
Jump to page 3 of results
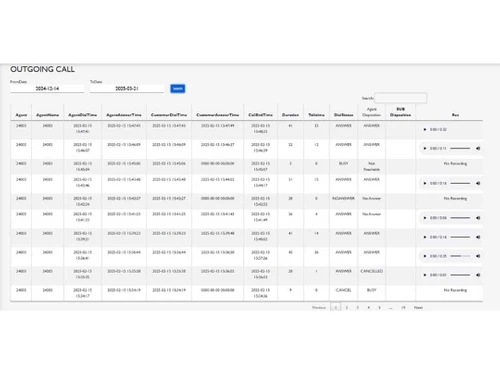coord(358,308)
